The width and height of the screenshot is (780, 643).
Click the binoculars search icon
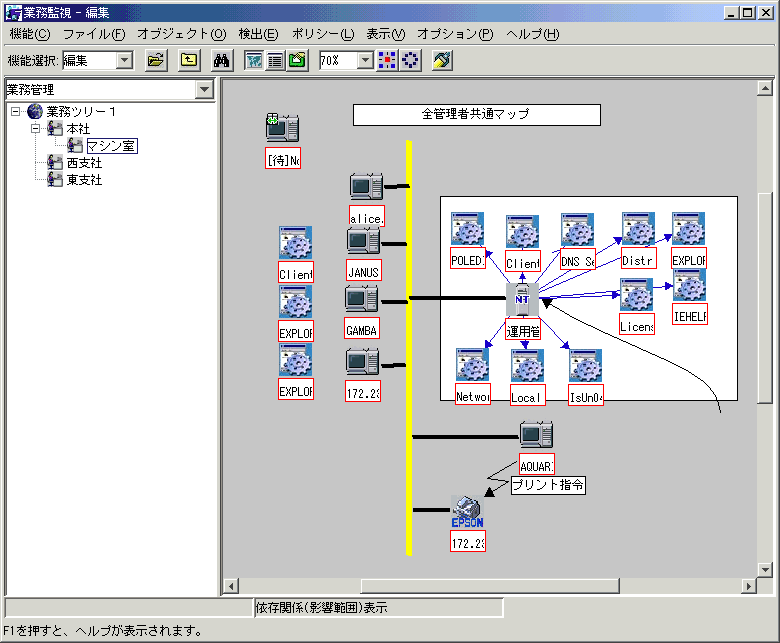click(221, 61)
